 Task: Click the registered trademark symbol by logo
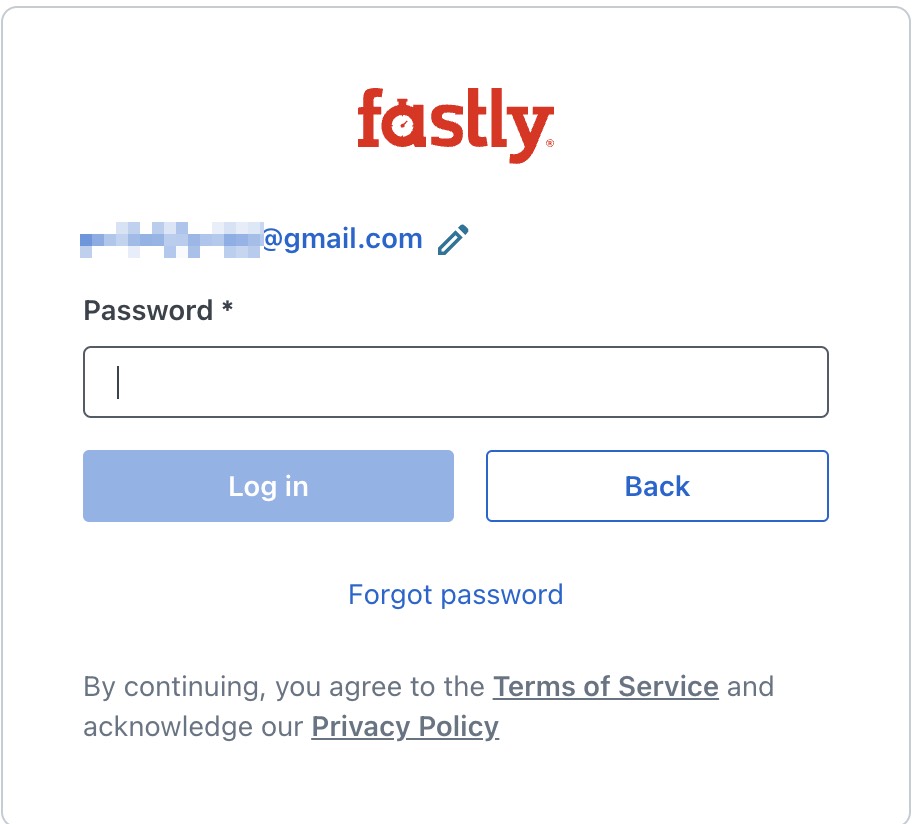[x=550, y=144]
